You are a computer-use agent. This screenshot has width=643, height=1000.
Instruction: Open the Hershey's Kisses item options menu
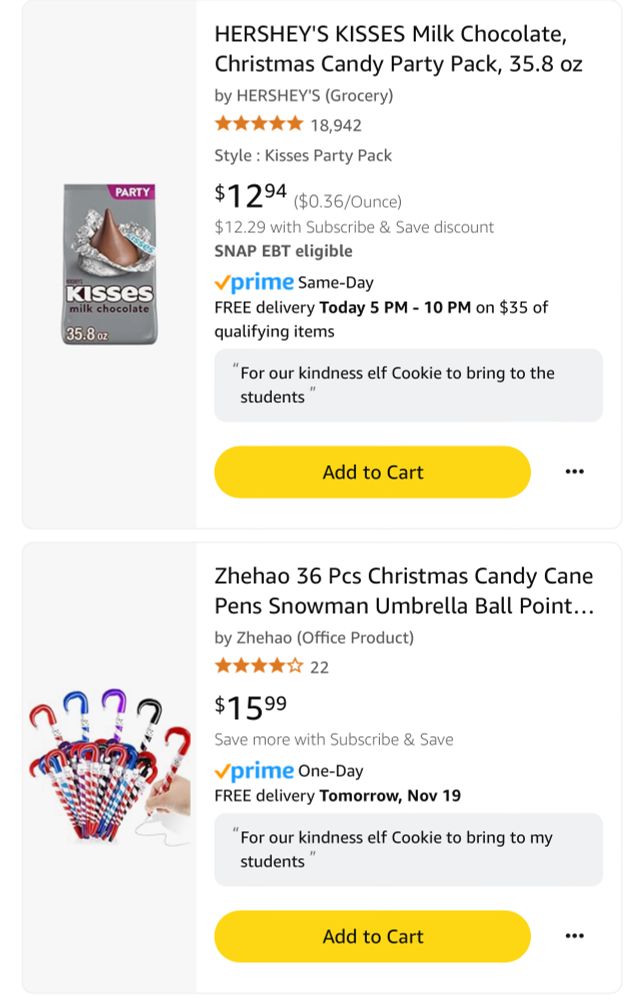pyautogui.click(x=574, y=472)
